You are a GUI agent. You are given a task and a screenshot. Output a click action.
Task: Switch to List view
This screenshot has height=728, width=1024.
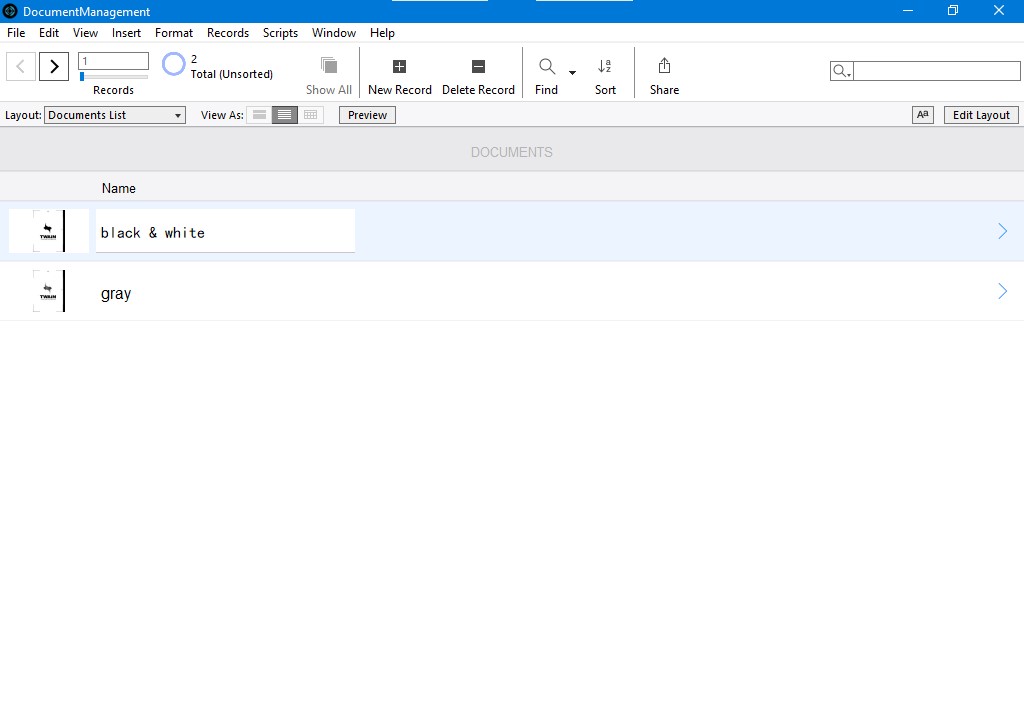pyautogui.click(x=285, y=115)
